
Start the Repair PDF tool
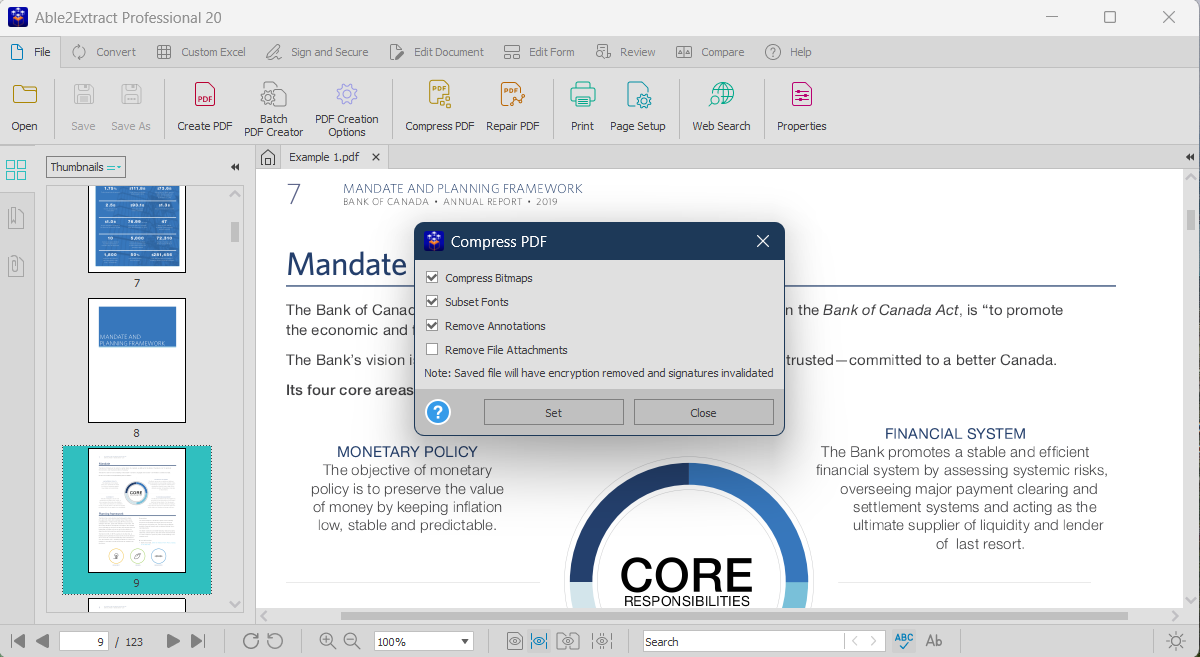click(513, 105)
